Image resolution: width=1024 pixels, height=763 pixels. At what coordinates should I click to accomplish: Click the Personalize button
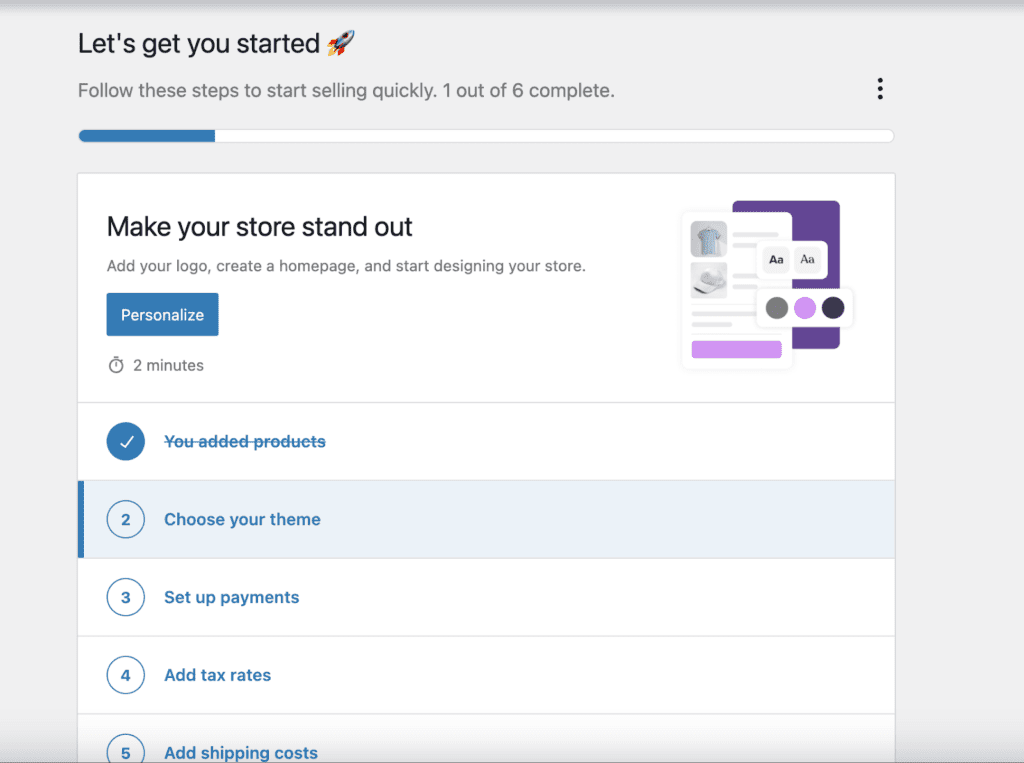[162, 314]
